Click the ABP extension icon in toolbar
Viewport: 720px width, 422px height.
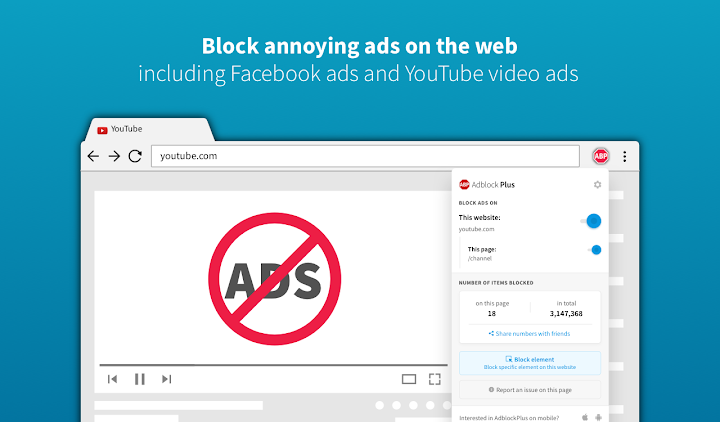tap(601, 156)
